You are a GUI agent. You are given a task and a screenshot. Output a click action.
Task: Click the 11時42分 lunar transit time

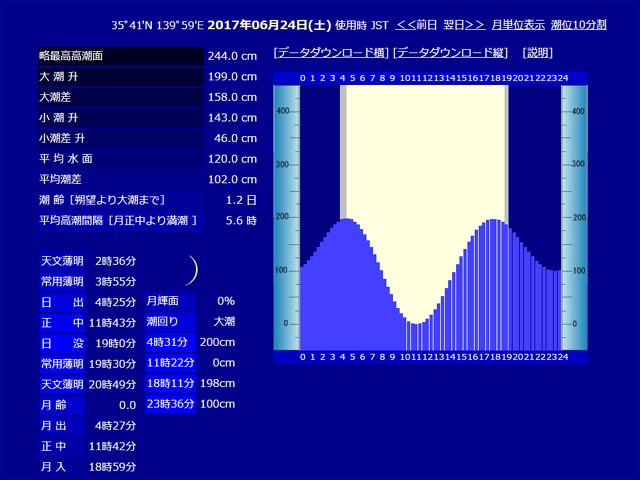click(x=112, y=447)
